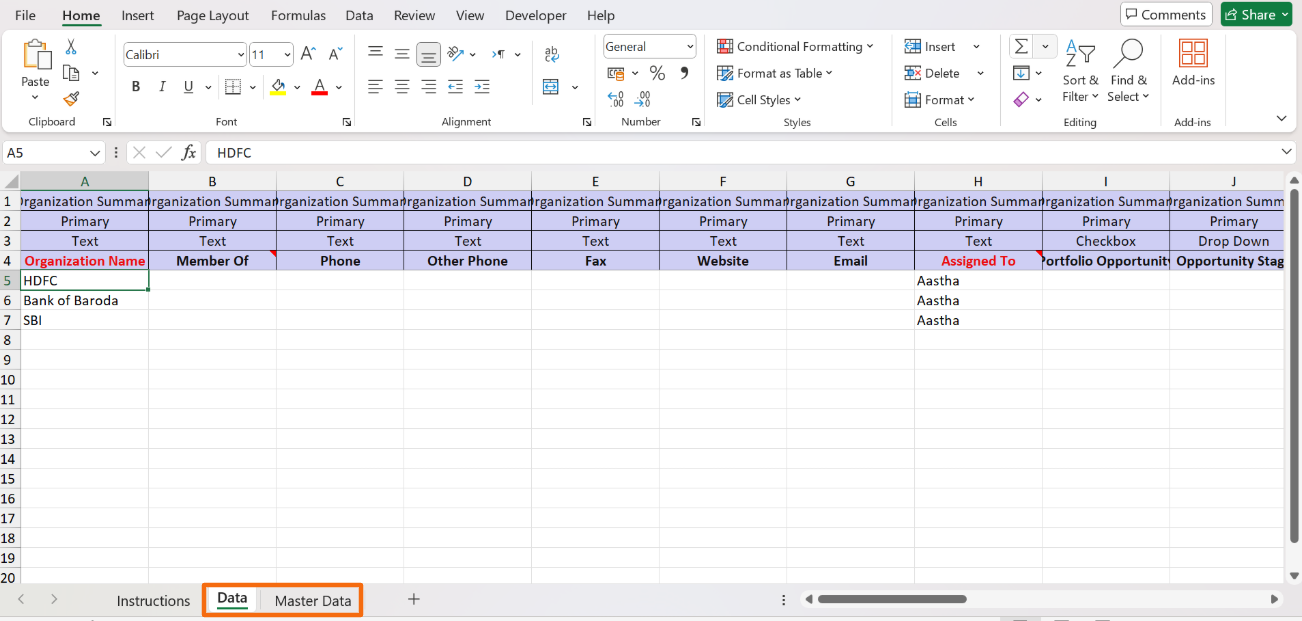Open Conditional Formatting dropdown
This screenshot has height=621, width=1302.
click(x=796, y=47)
